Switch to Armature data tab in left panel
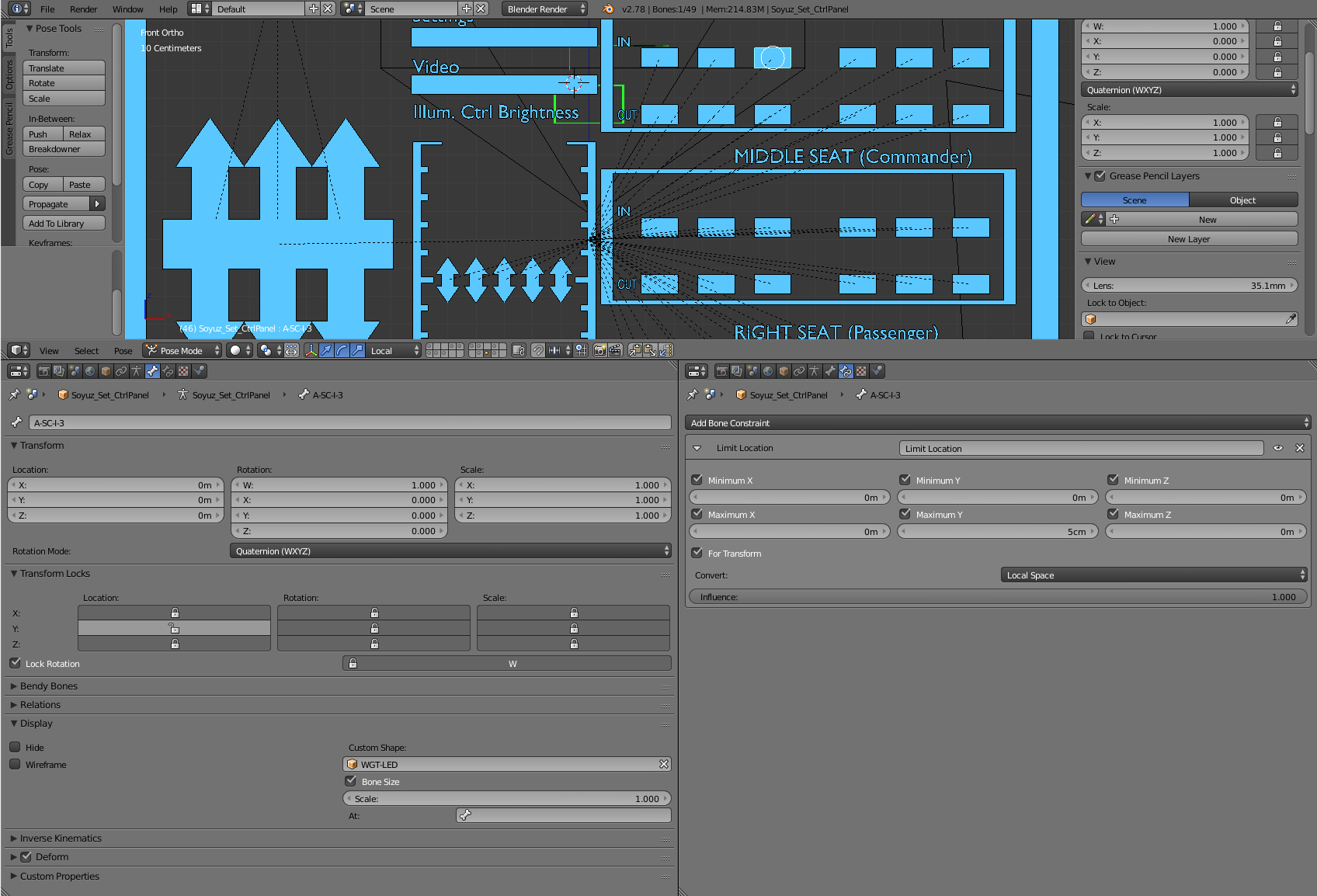The width and height of the screenshot is (1317, 896). point(137,371)
